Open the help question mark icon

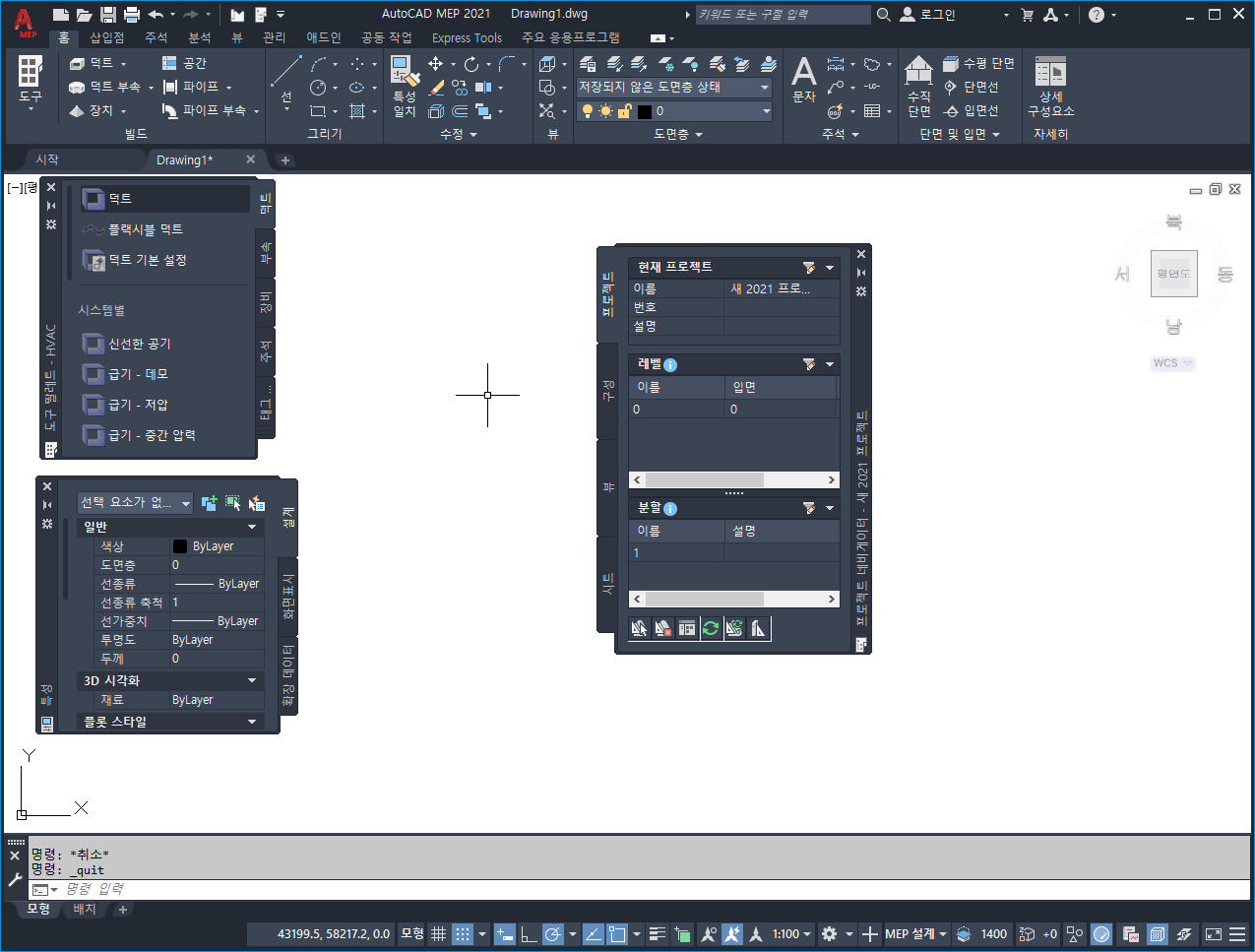(1097, 15)
